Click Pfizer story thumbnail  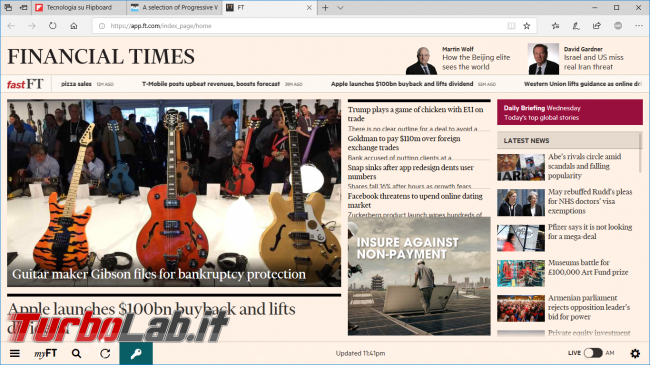pyautogui.click(x=521, y=238)
